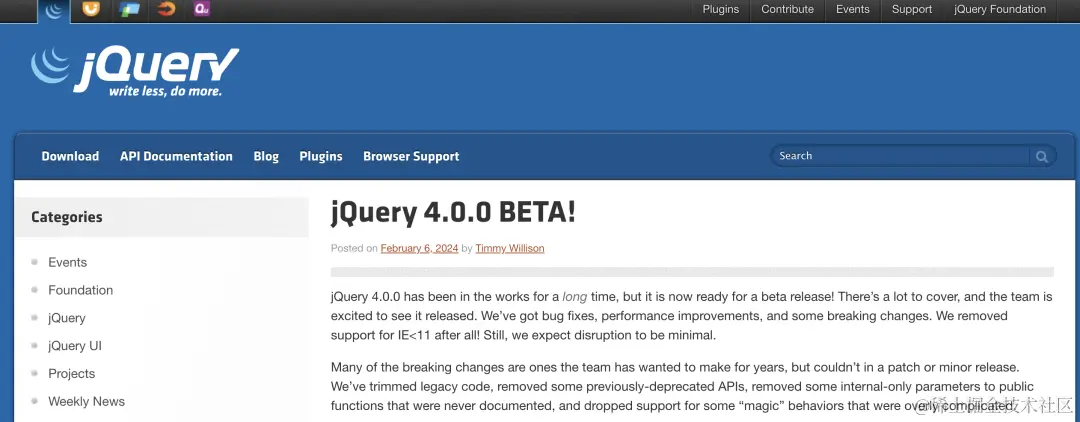The image size is (1080, 422).
Task: Open Plugins in the top bar
Action: 720,9
